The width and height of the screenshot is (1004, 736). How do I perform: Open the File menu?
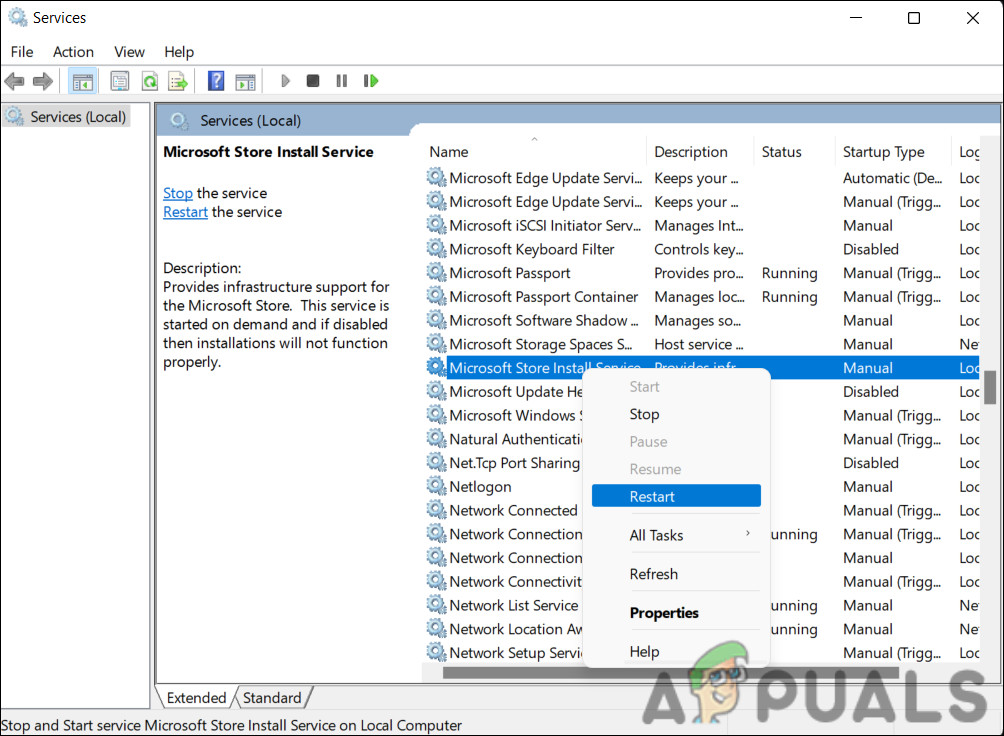tap(22, 52)
